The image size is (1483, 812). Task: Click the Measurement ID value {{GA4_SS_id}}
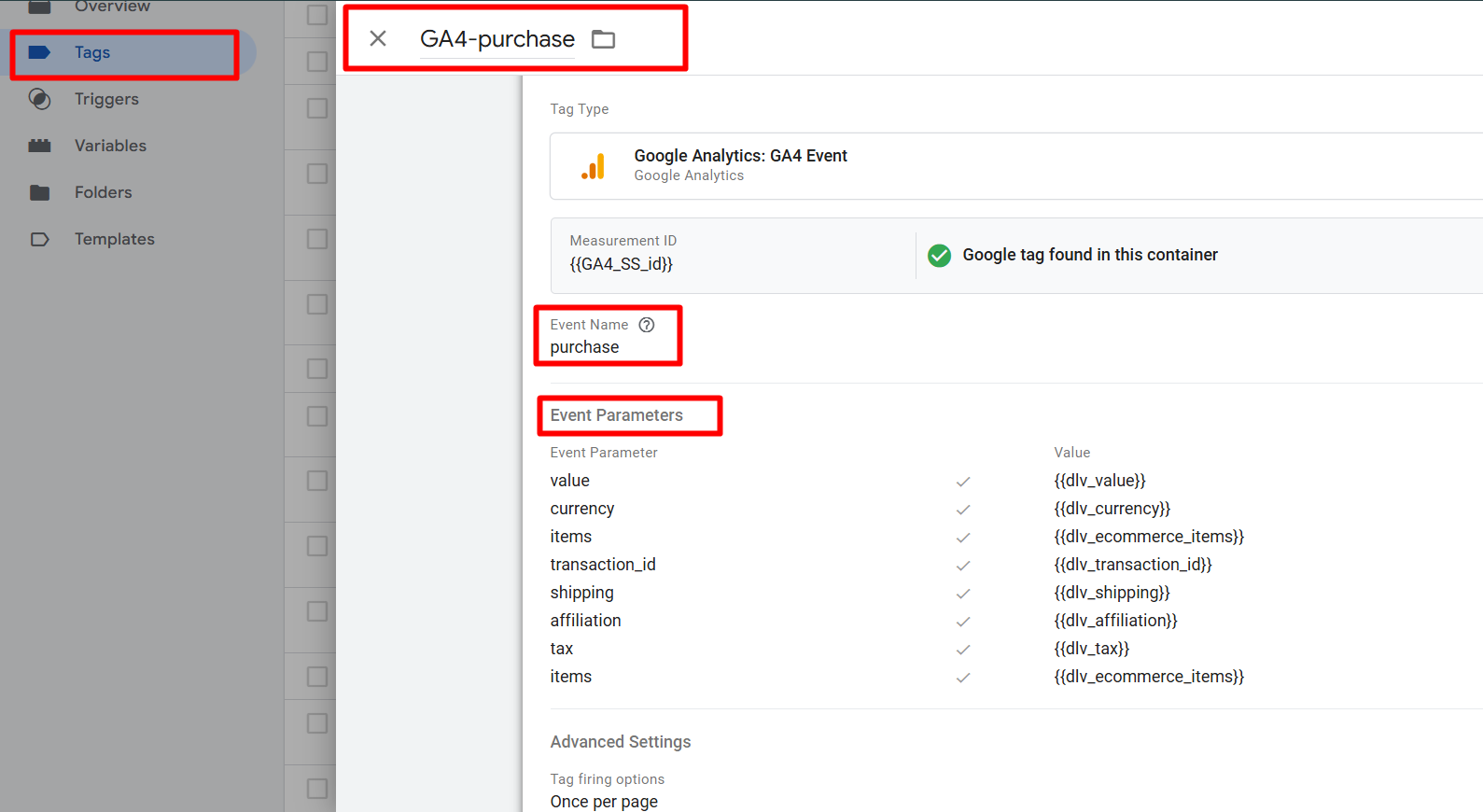[x=621, y=264]
